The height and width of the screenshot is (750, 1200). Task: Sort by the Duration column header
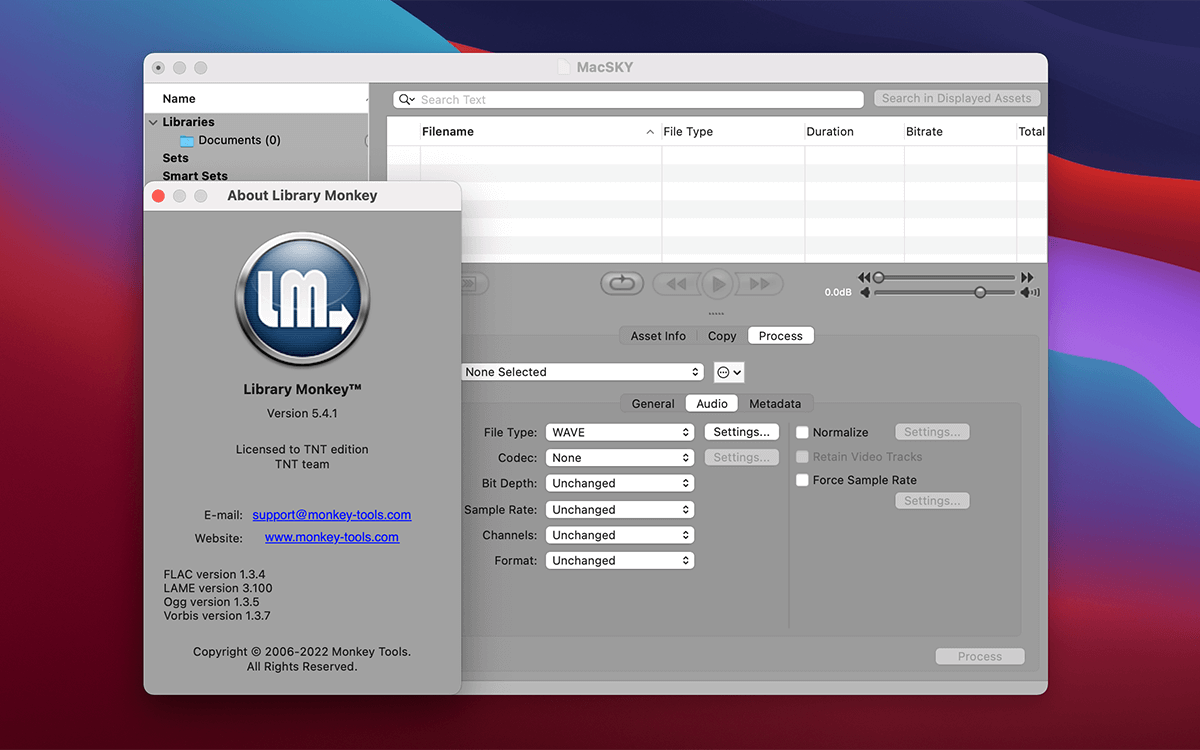click(x=855, y=132)
